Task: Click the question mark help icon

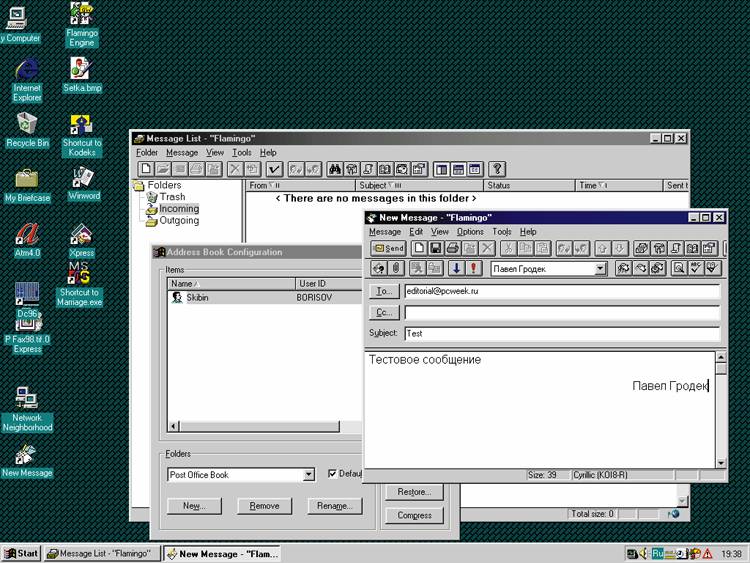Action: pos(496,169)
